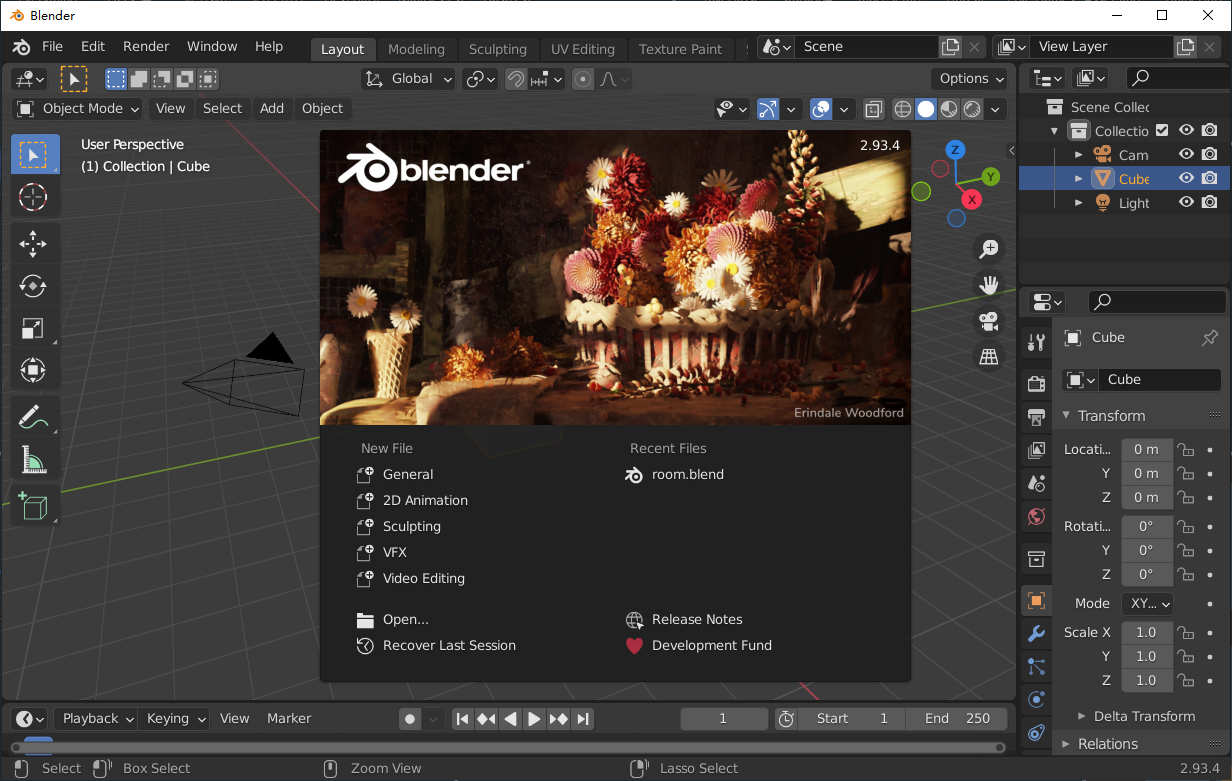Hide Light in viewport via eye icon
The width and height of the screenshot is (1232, 781).
[1186, 202]
